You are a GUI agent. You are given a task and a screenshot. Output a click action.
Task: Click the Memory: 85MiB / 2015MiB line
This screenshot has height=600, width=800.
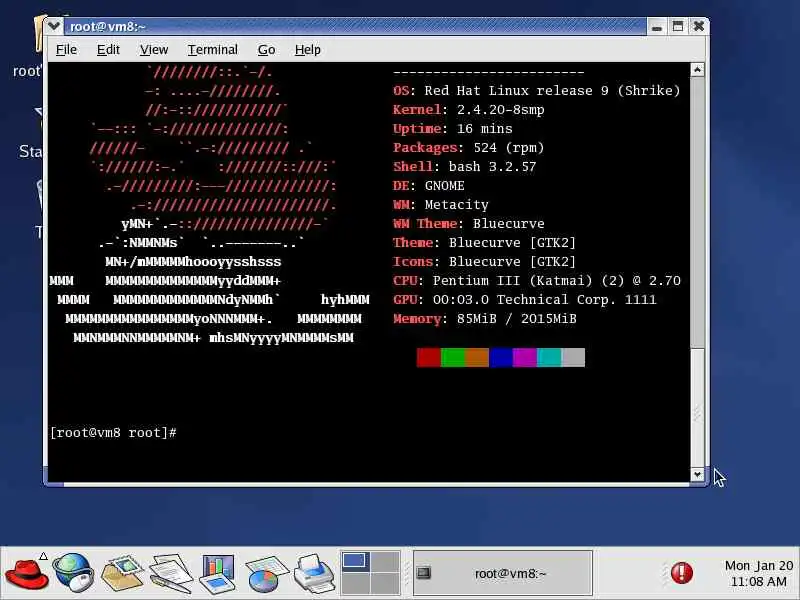coord(484,318)
